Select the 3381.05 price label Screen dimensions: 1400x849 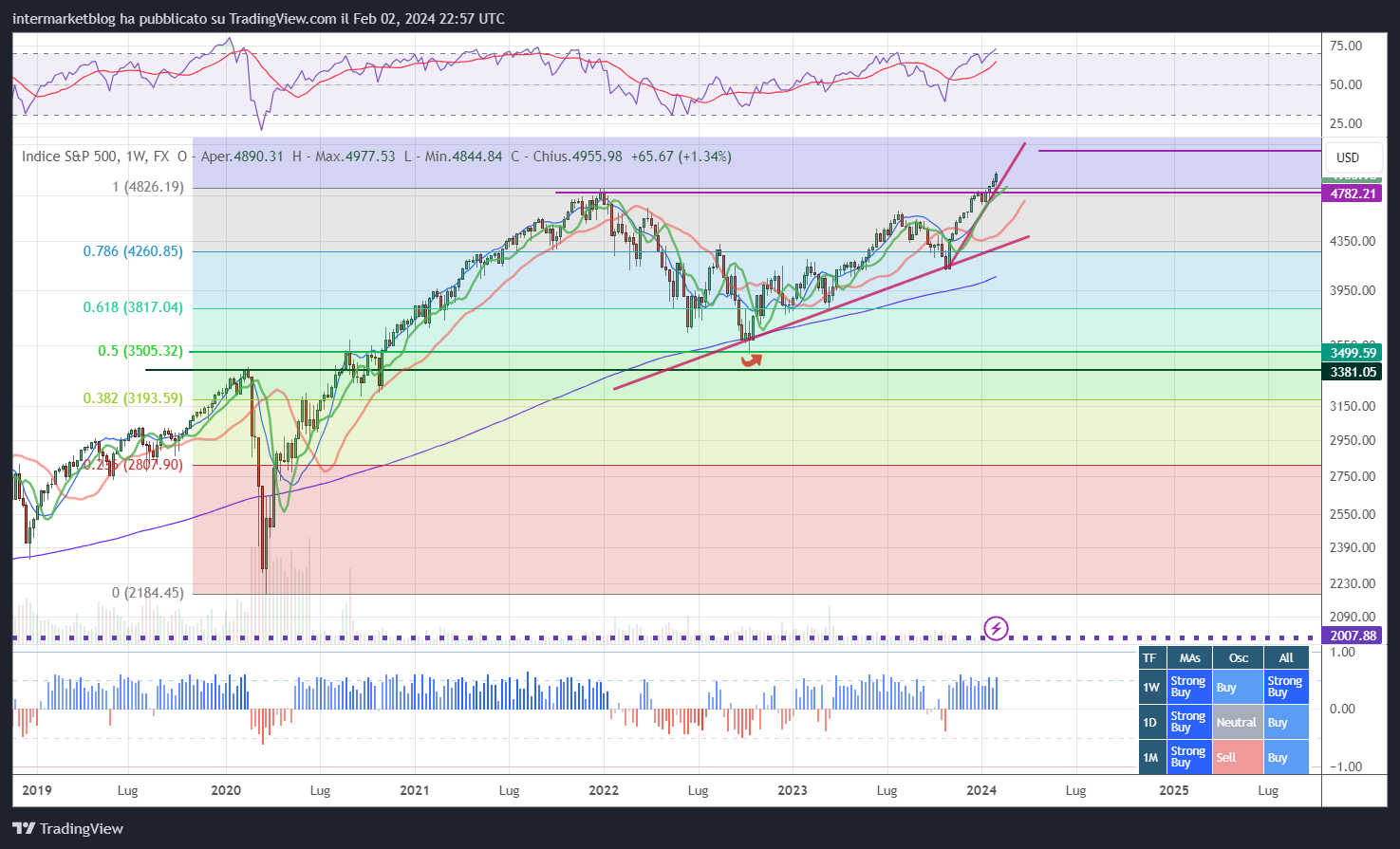click(x=1352, y=372)
